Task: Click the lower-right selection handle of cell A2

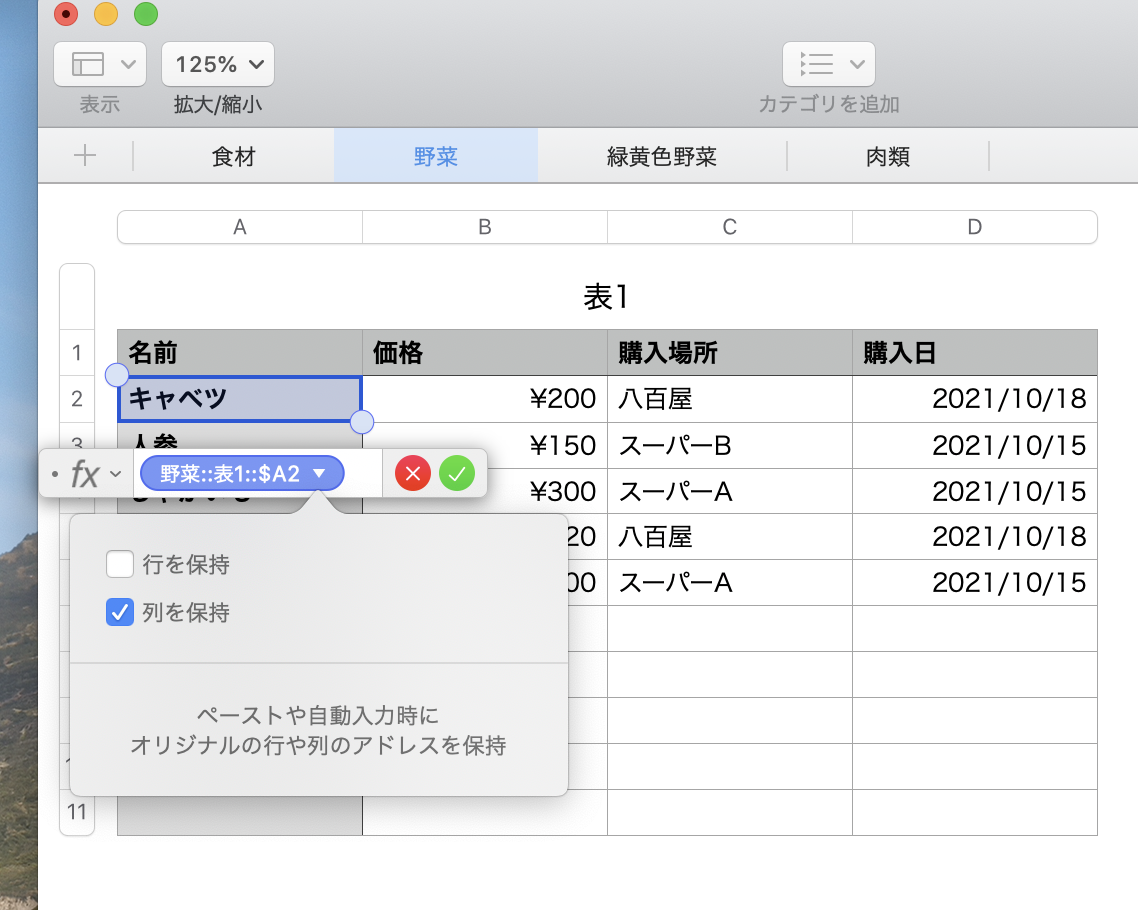Action: click(x=362, y=422)
